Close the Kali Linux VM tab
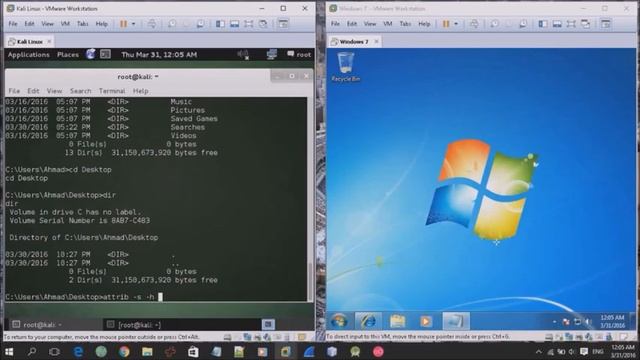The width and height of the screenshot is (640, 360). [49, 42]
